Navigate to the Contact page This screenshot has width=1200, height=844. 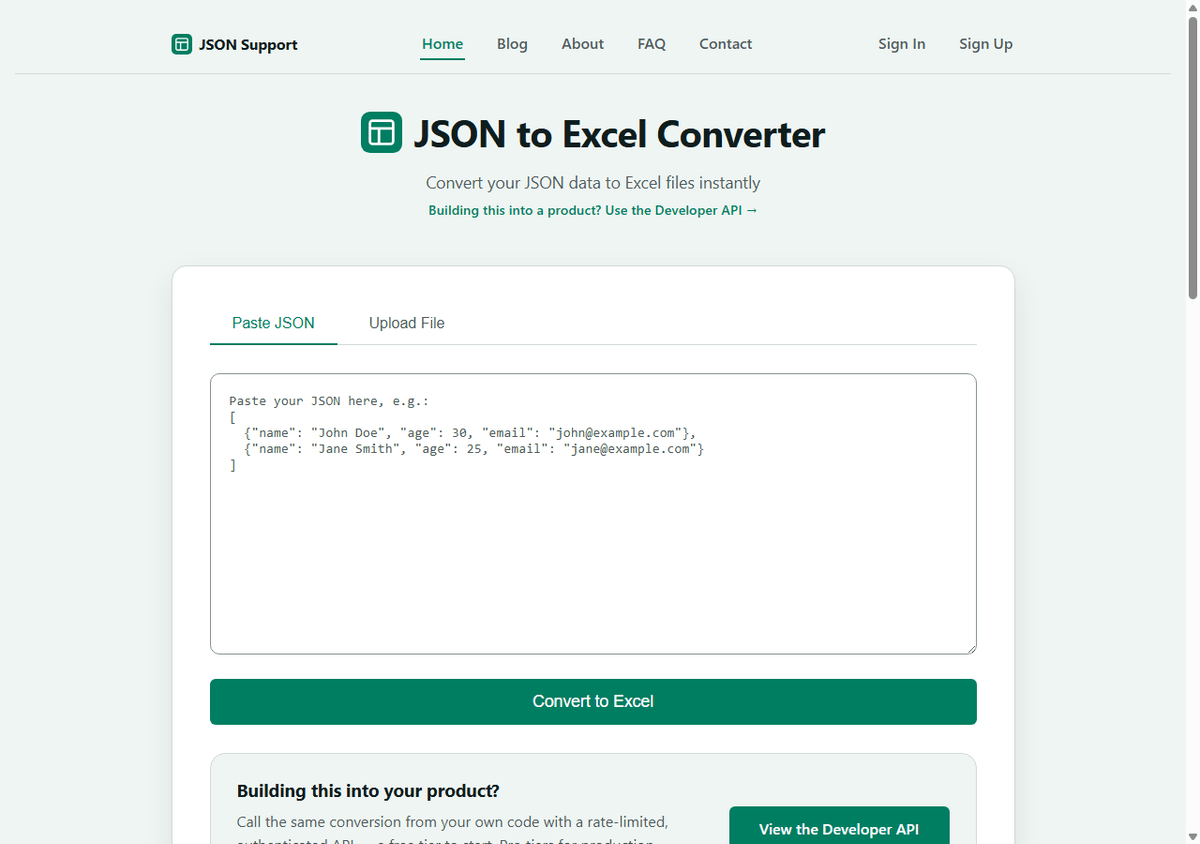pos(725,44)
